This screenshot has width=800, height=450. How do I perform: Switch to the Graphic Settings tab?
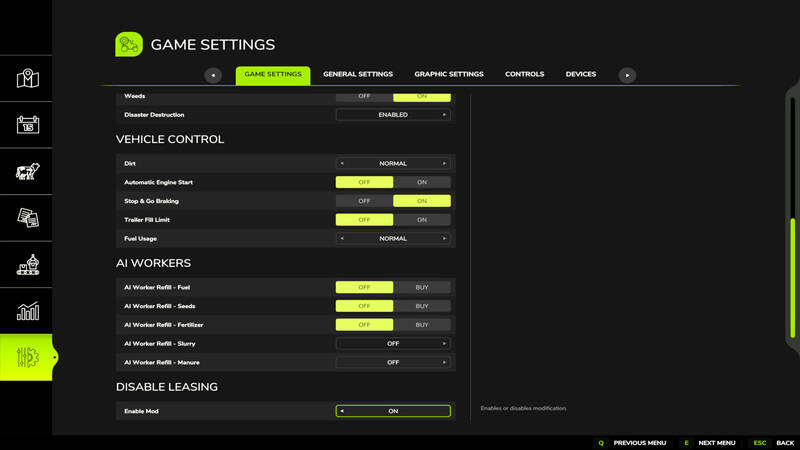(449, 74)
